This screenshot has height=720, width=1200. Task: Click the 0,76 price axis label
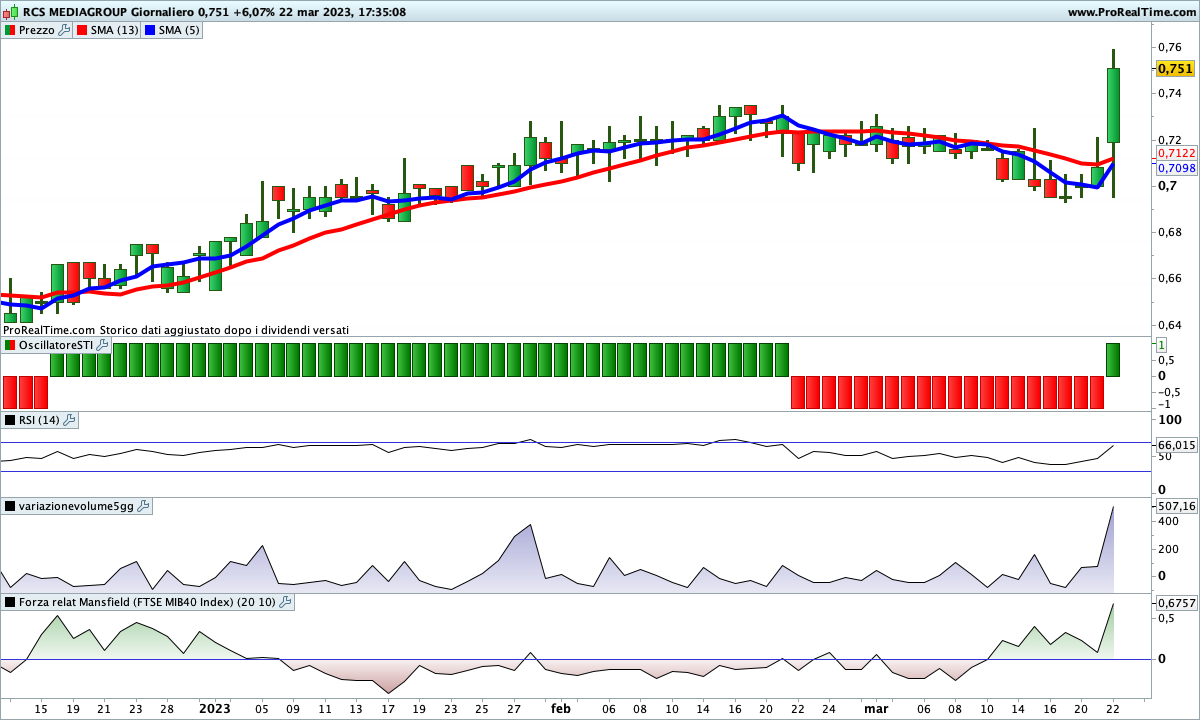click(x=1169, y=46)
